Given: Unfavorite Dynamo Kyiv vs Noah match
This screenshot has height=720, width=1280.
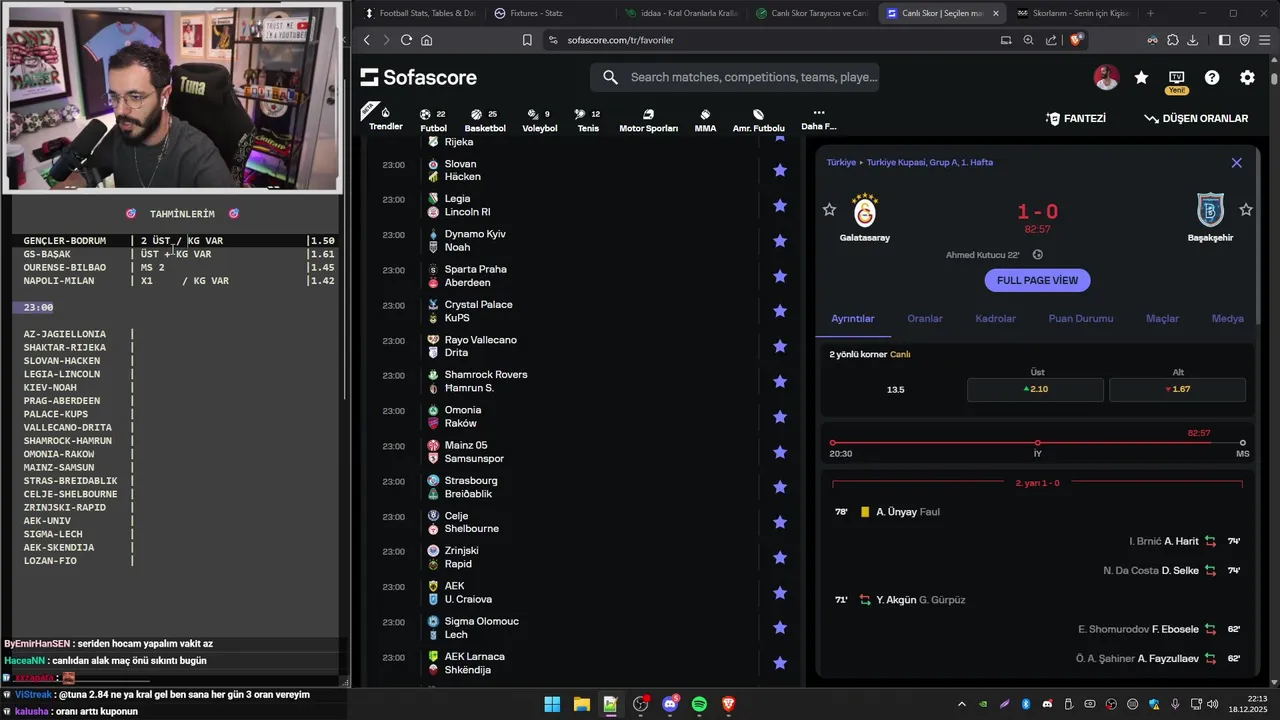Looking at the screenshot, I should 780,241.
